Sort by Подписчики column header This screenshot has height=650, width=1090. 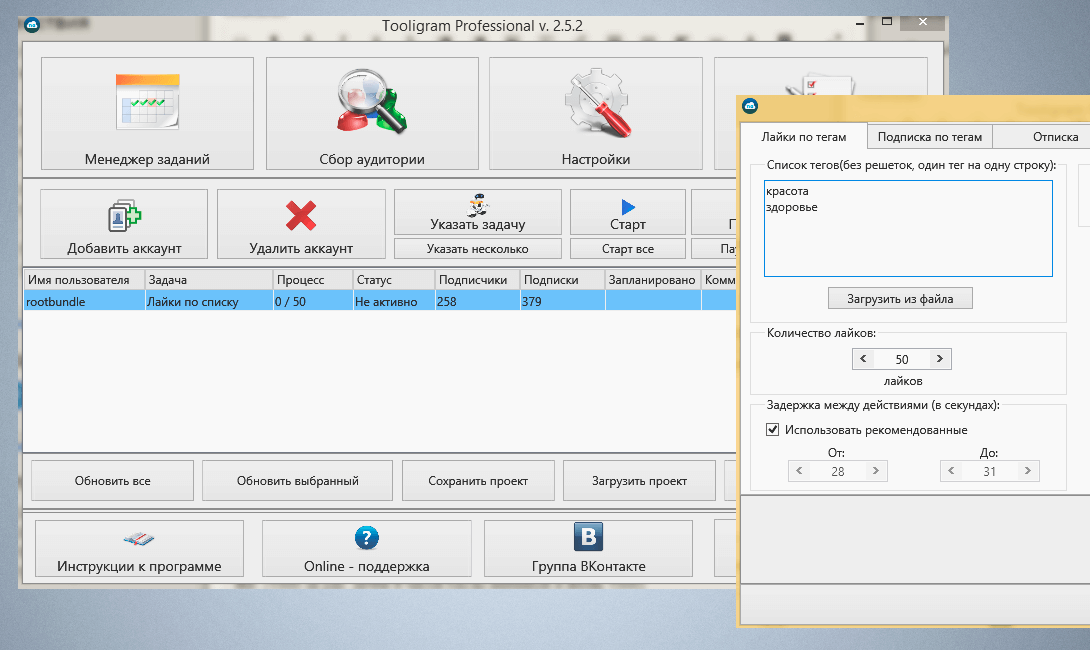tap(478, 279)
